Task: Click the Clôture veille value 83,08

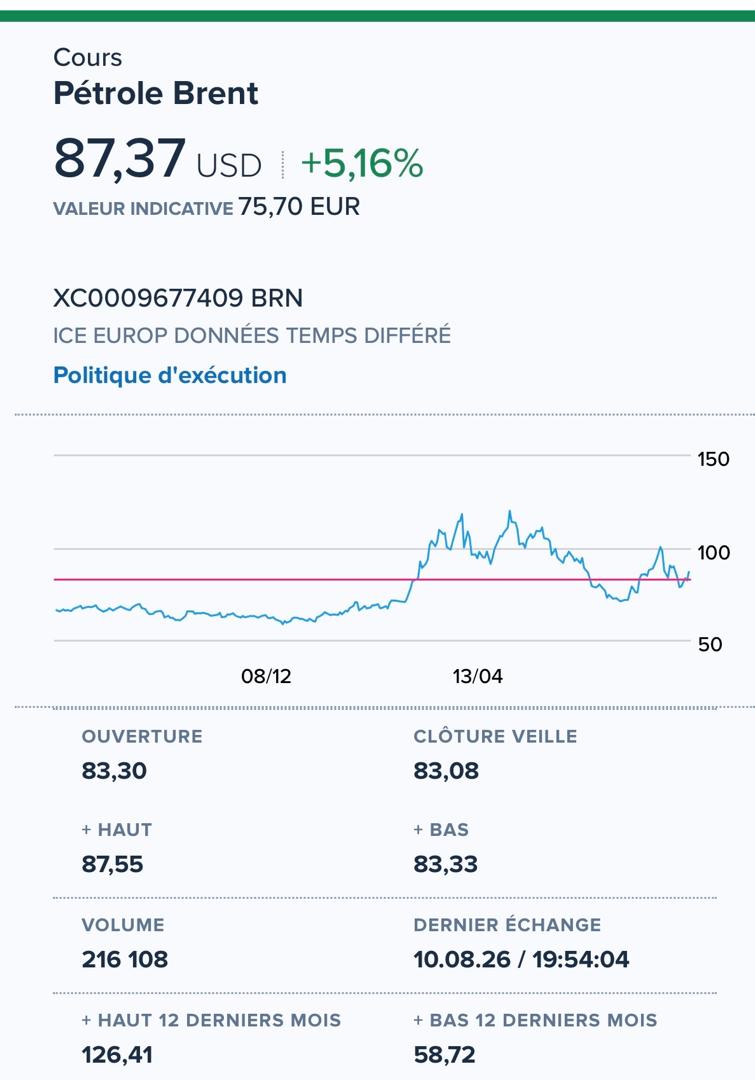Action: pos(446,770)
